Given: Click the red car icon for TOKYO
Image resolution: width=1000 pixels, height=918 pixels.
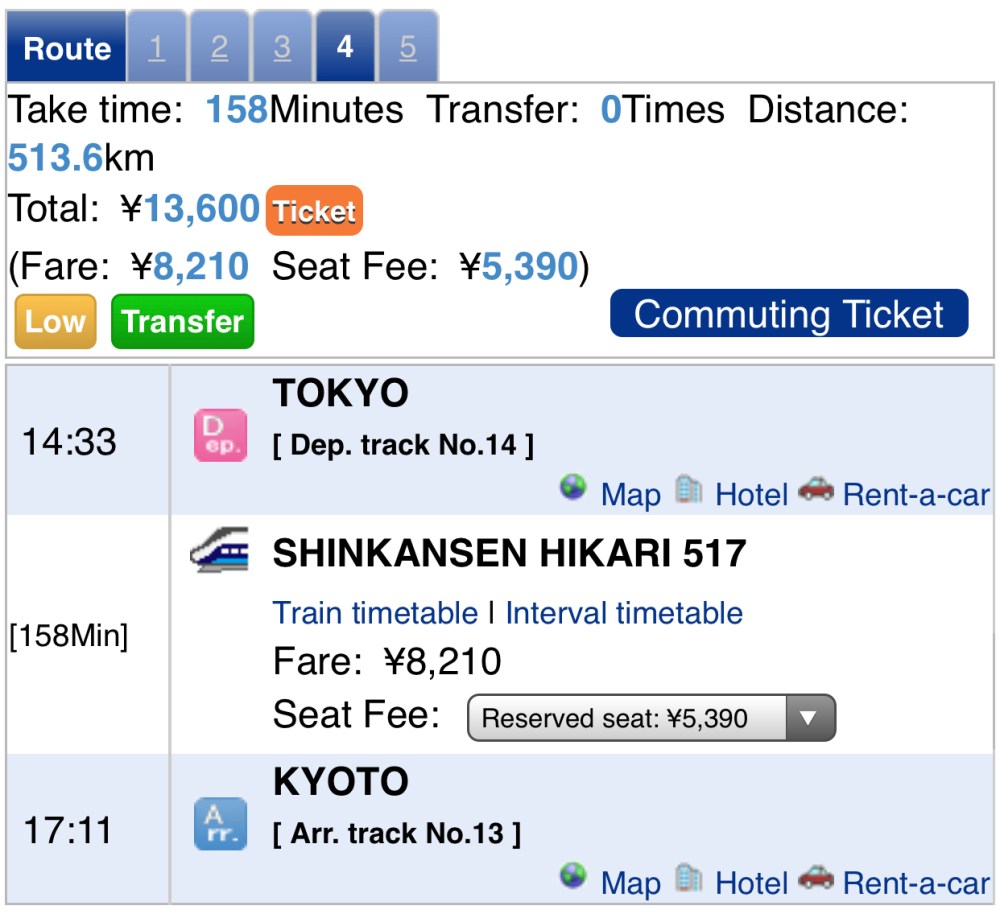Looking at the screenshot, I should point(816,489).
